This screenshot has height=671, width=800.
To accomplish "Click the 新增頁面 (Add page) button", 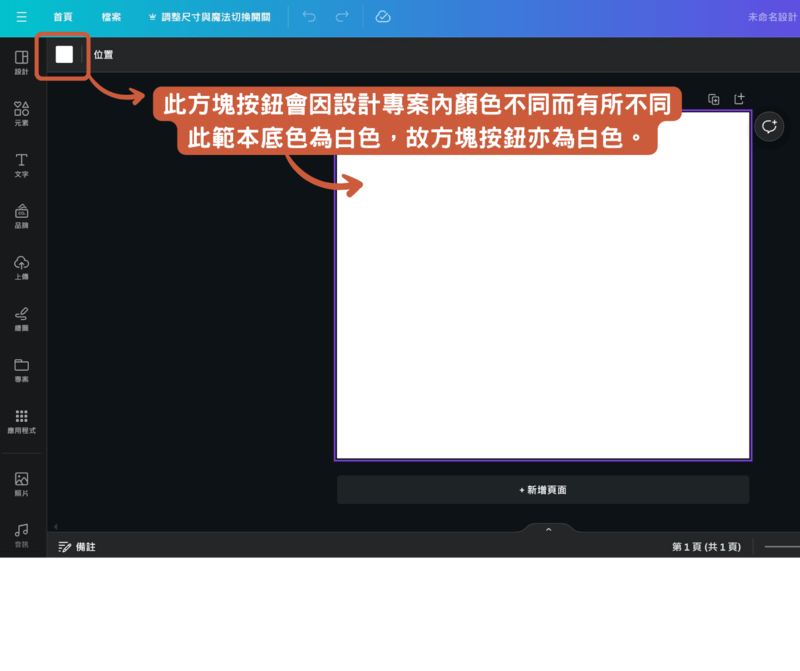I will click(x=543, y=490).
